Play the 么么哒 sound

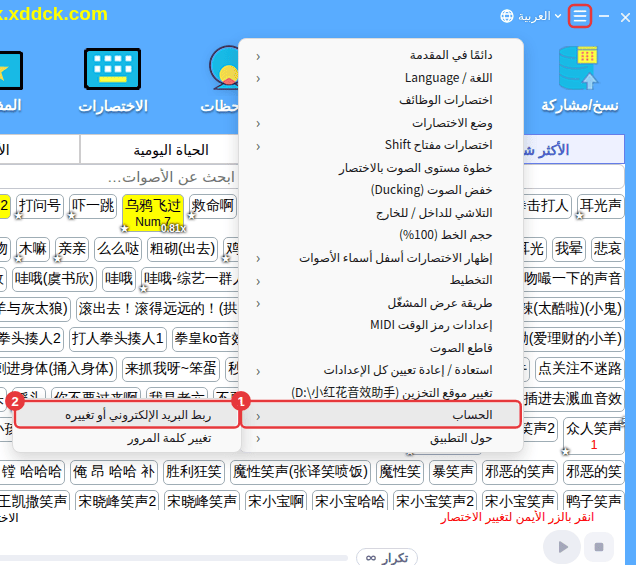(x=118, y=249)
